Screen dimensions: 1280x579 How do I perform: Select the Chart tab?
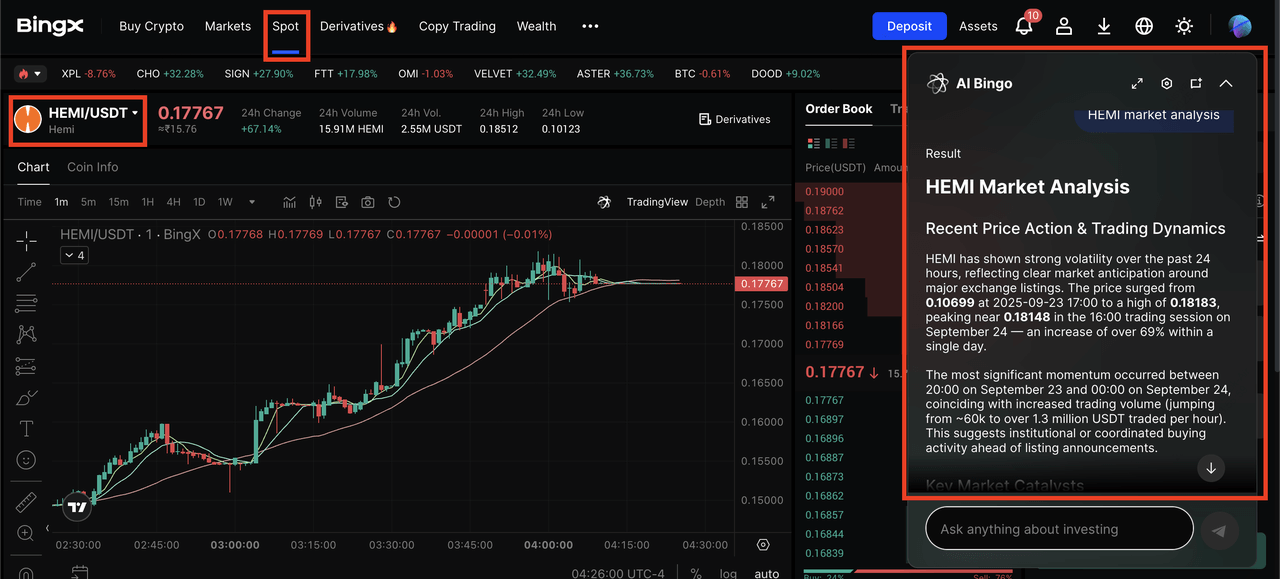point(33,167)
